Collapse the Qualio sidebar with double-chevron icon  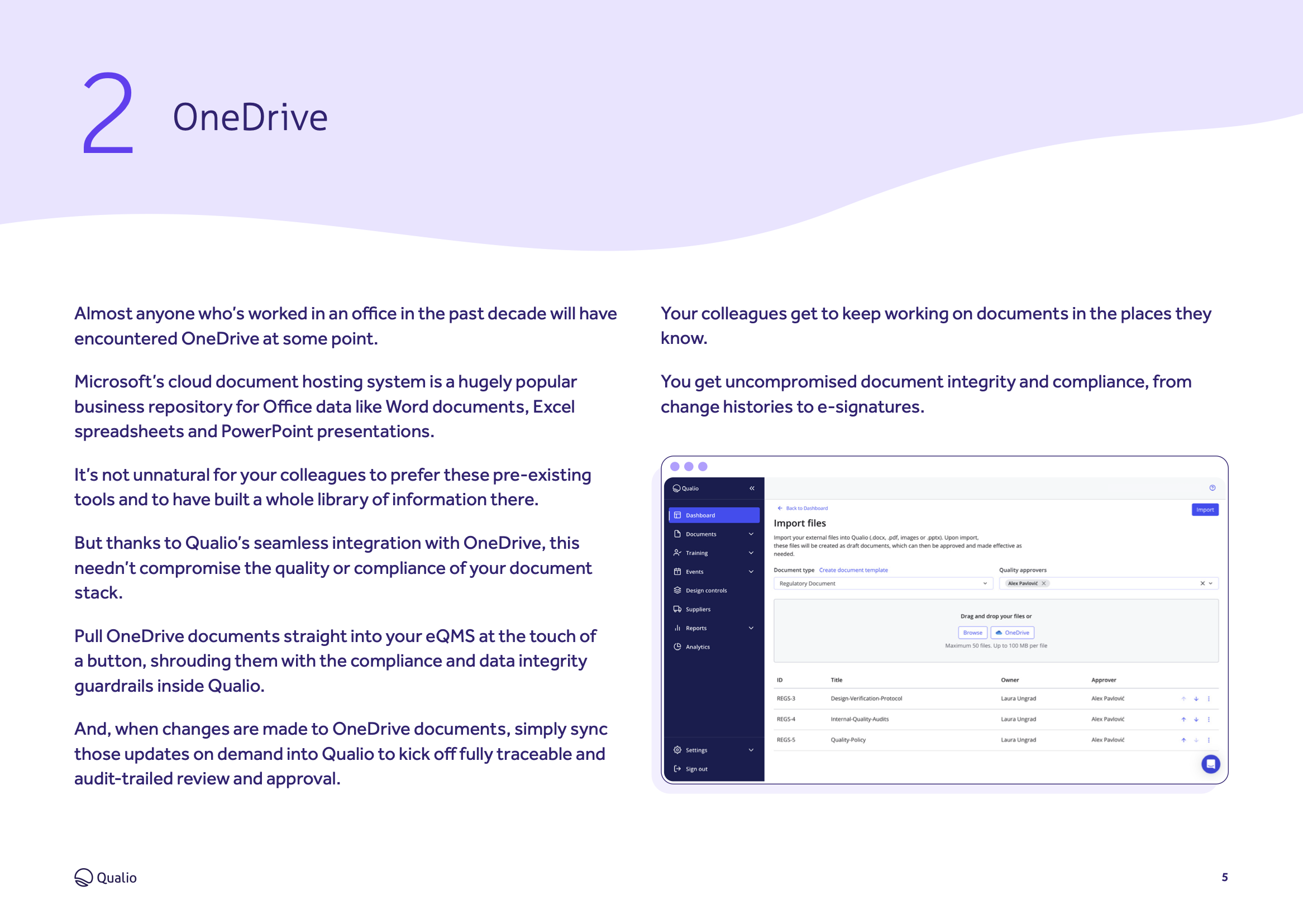(752, 488)
